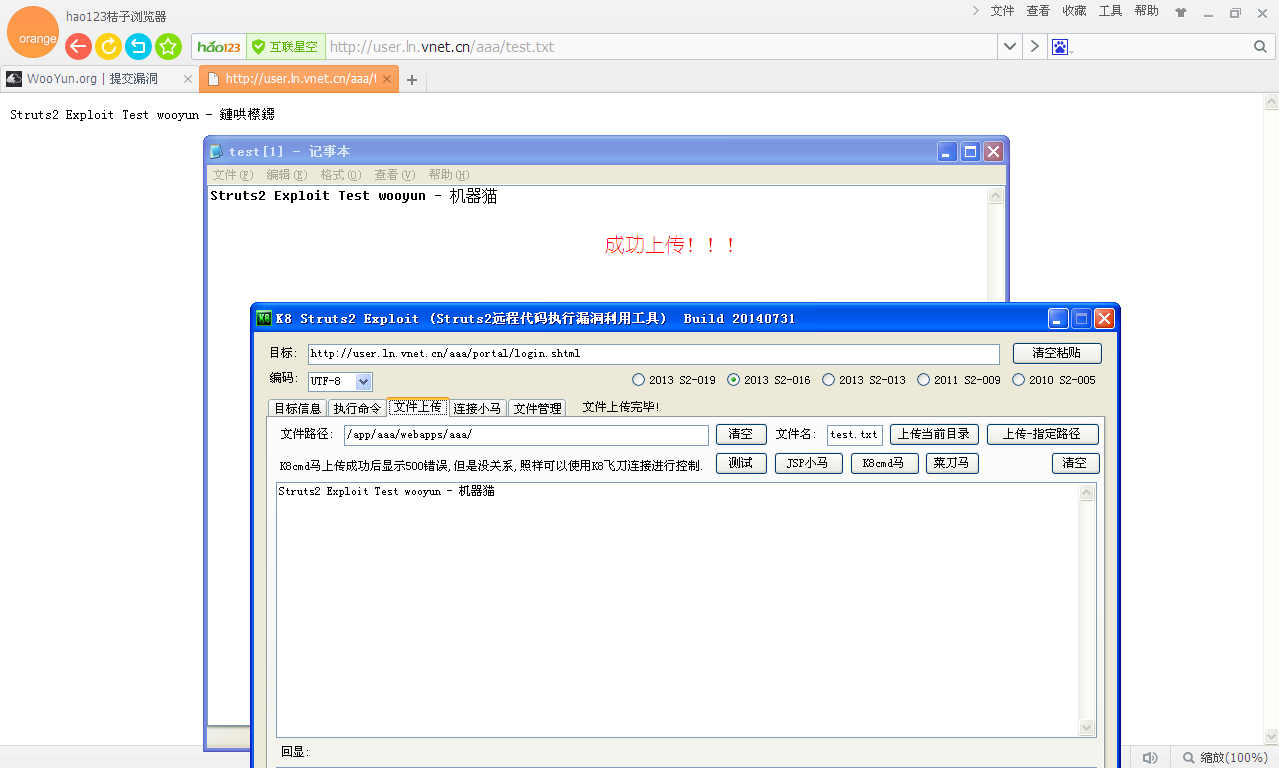Open the browser 帮助 menu

tap(1146, 11)
